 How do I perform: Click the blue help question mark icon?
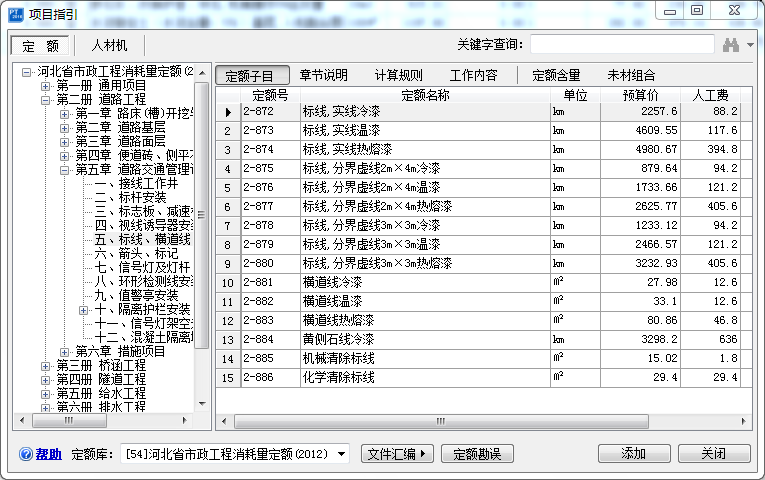pyautogui.click(x=26, y=454)
